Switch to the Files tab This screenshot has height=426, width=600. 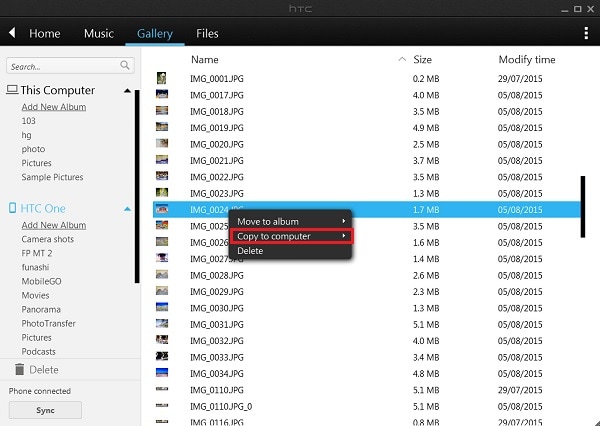207,34
